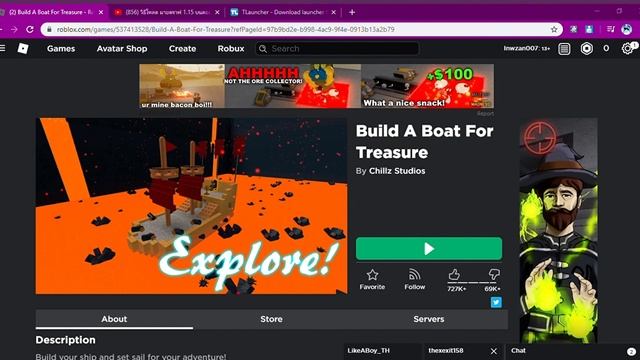Favorite the game with star icon
The height and width of the screenshot is (360, 640).
pos(372,280)
